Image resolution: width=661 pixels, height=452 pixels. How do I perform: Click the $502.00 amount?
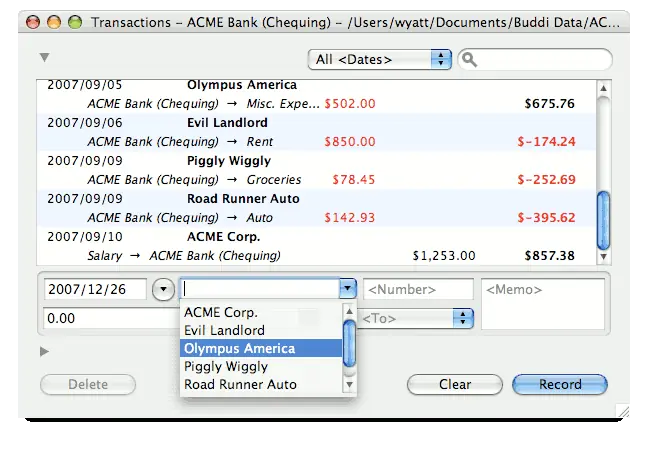[x=350, y=104]
